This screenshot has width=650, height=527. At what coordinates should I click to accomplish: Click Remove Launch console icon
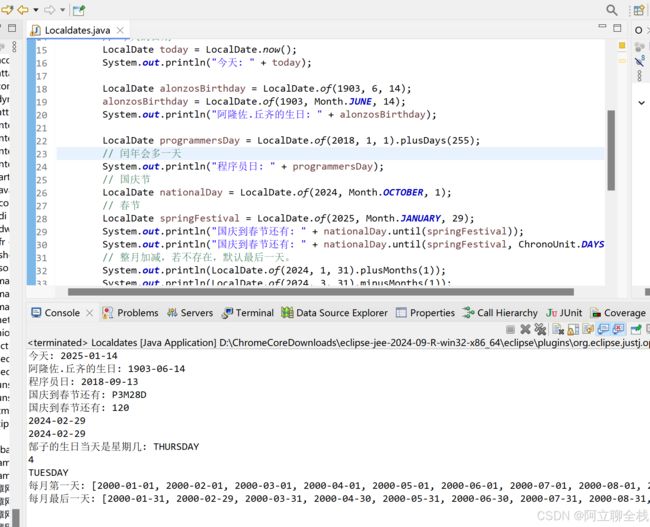(525, 330)
